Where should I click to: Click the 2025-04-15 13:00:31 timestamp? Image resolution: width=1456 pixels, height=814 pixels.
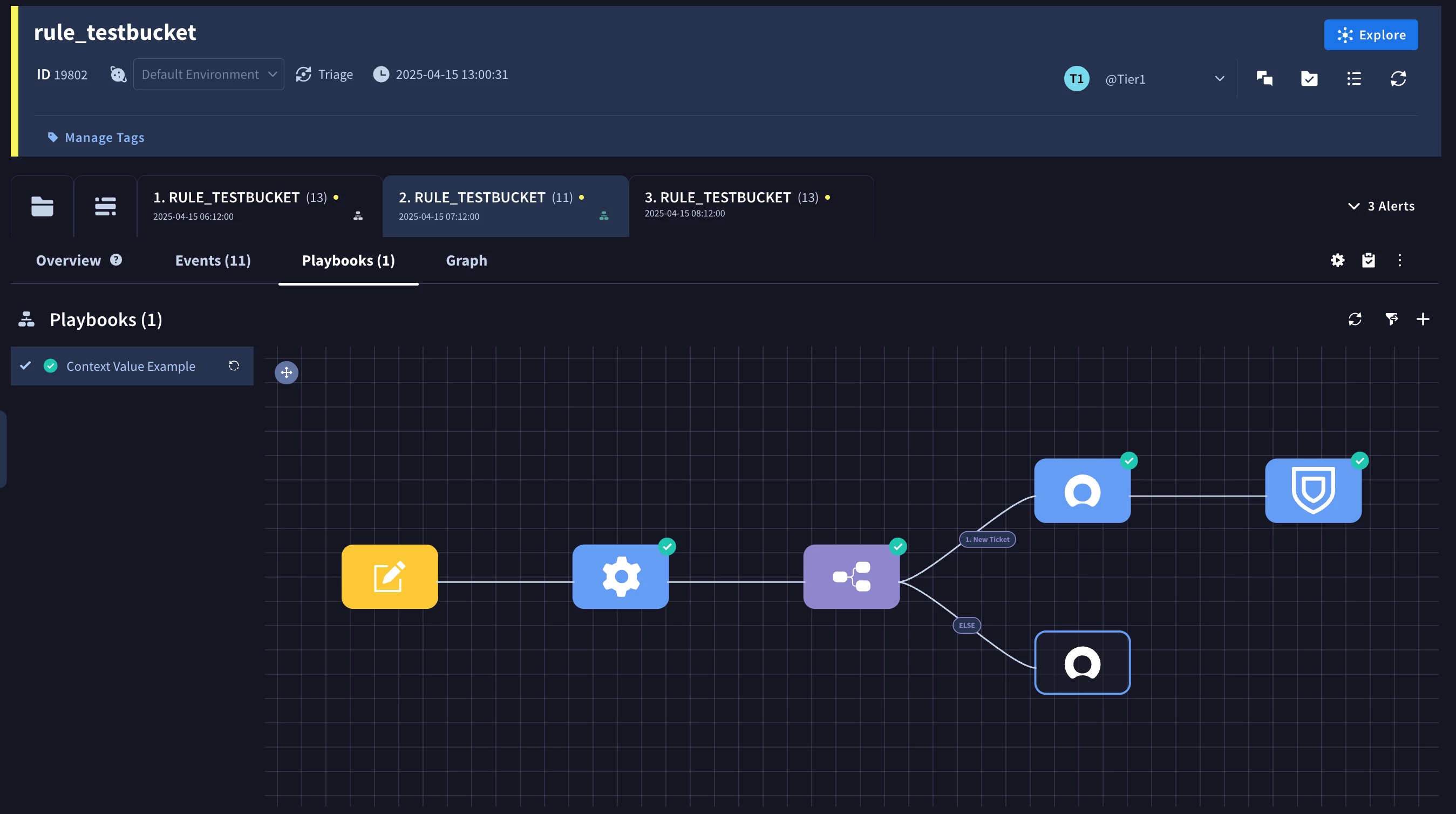452,74
